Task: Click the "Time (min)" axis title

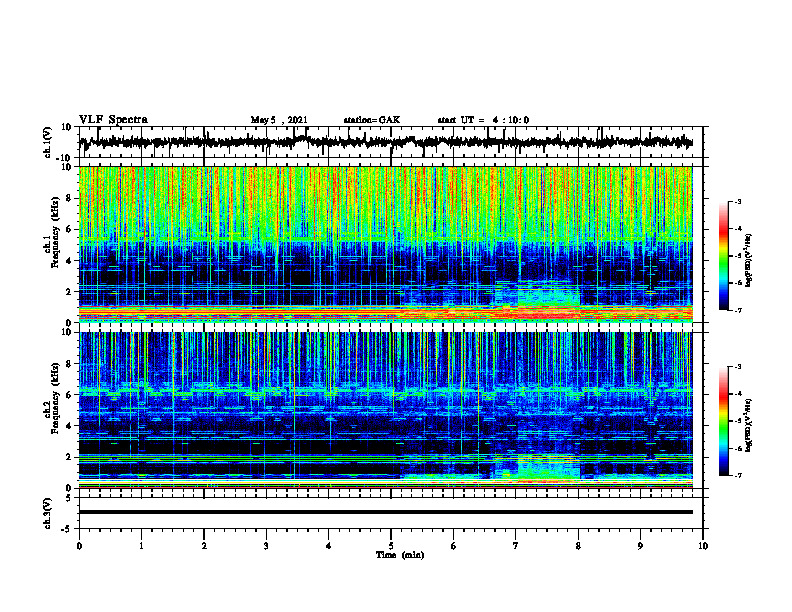Action: (400, 555)
